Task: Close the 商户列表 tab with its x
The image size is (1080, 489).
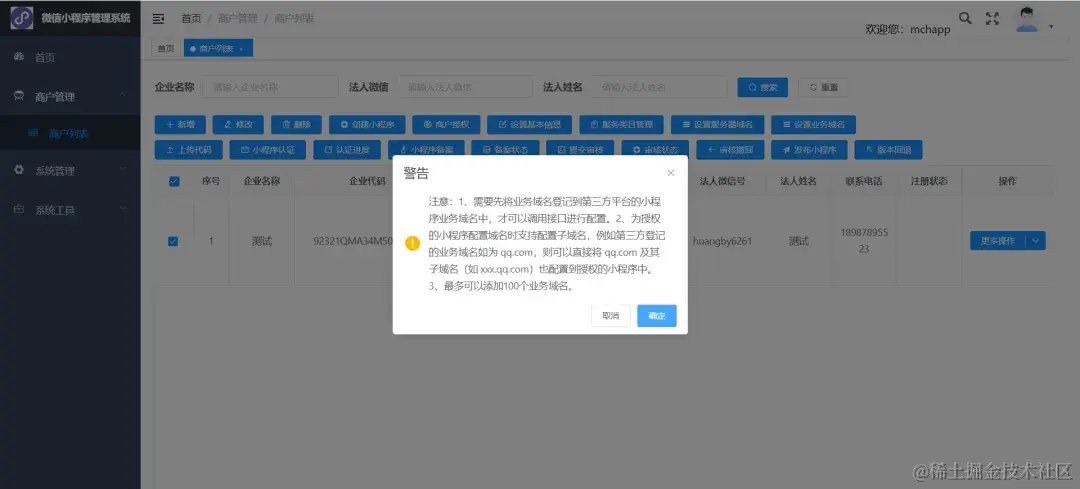Action: click(x=241, y=49)
